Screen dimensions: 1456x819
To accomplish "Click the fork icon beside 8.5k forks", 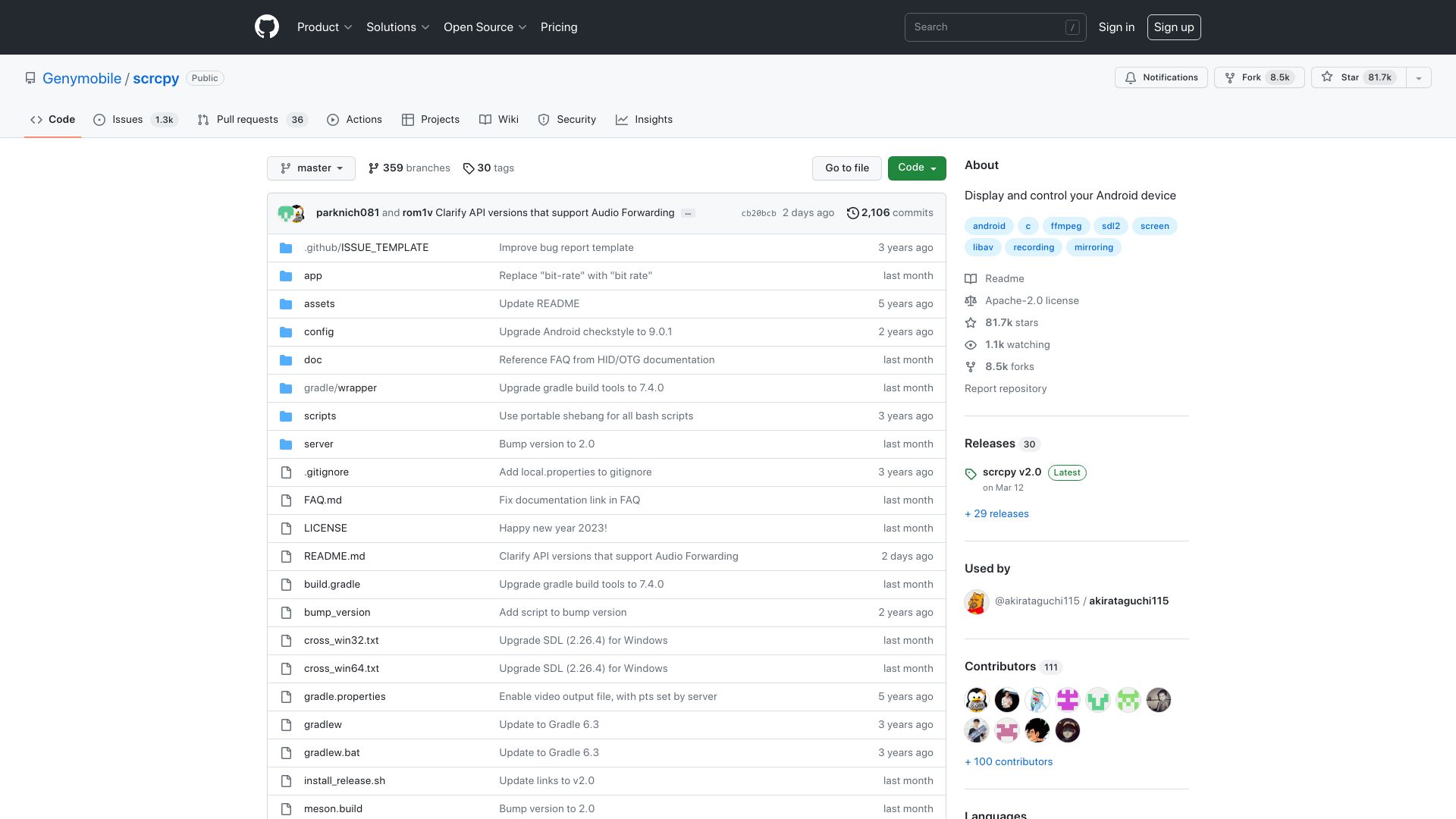I will coord(971,367).
